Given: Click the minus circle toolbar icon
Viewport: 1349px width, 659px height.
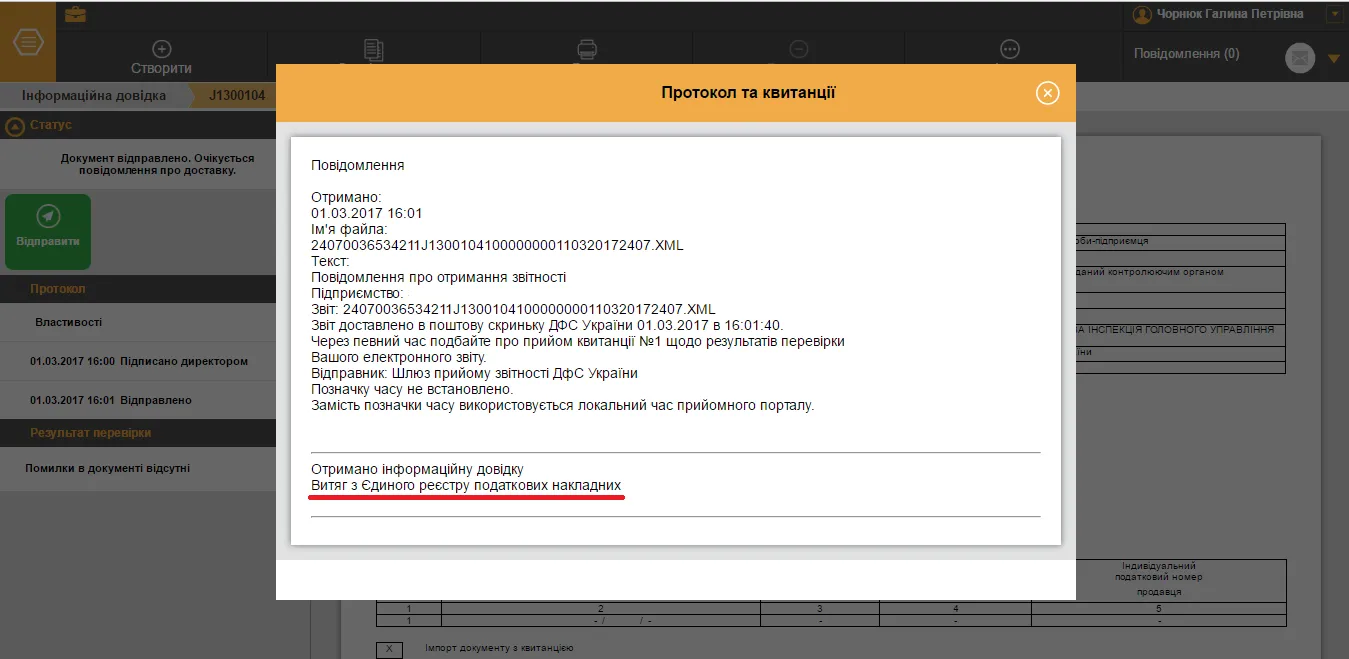Looking at the screenshot, I should click(798, 49).
